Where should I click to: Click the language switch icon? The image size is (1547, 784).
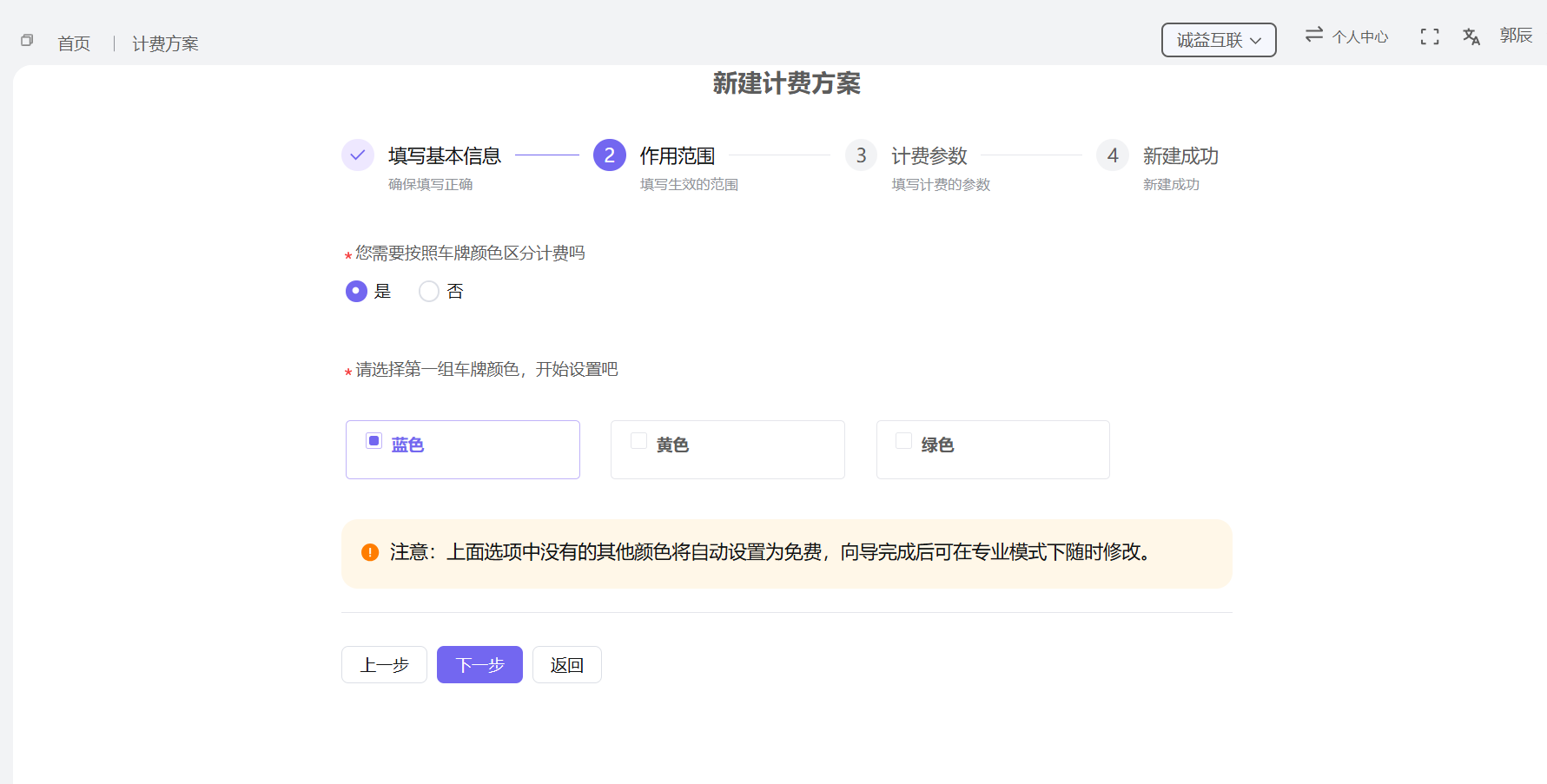coord(1471,36)
